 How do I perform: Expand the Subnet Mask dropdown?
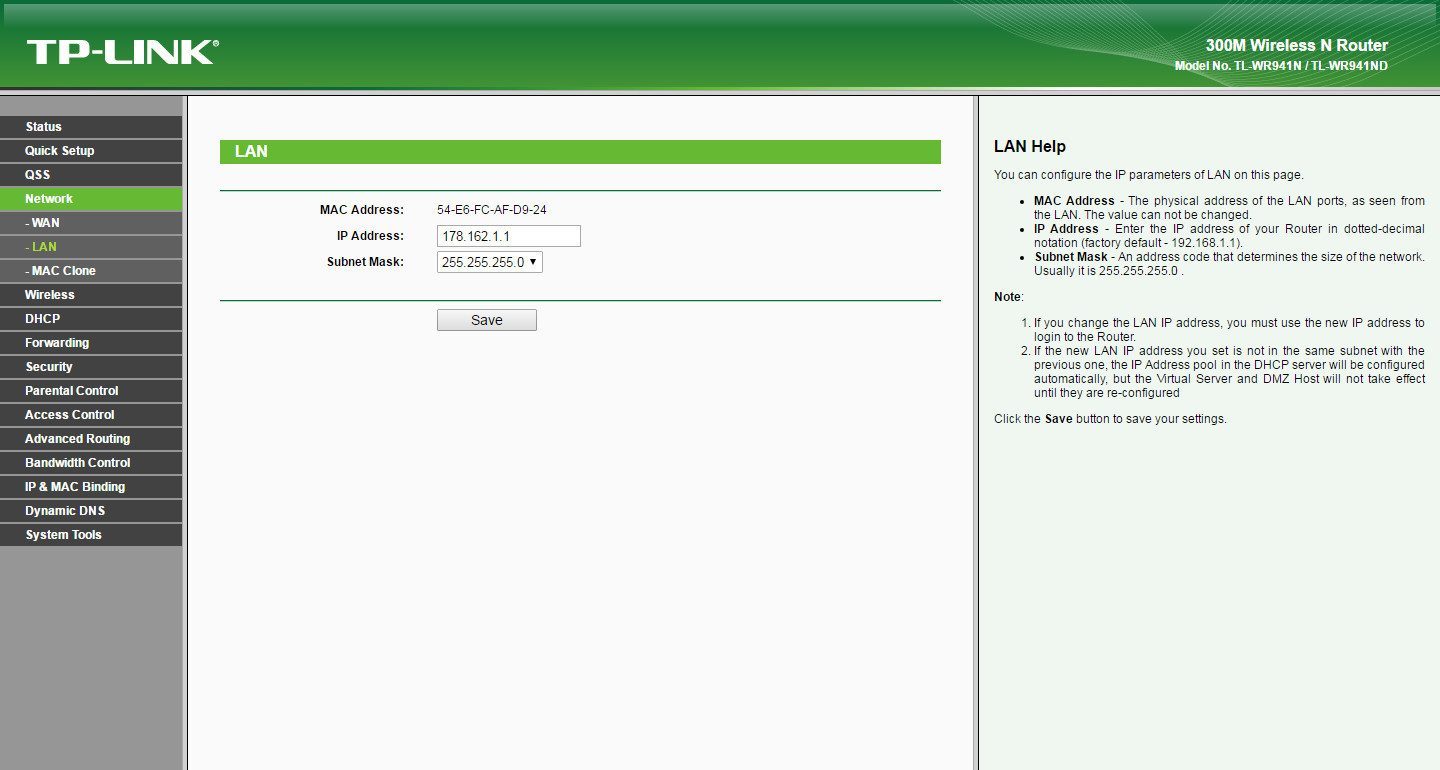tap(490, 262)
